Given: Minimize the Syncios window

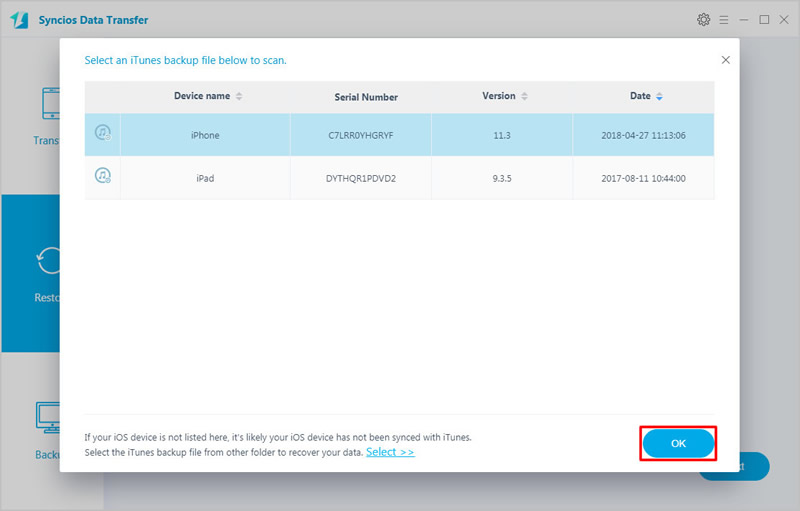Looking at the screenshot, I should (744, 20).
